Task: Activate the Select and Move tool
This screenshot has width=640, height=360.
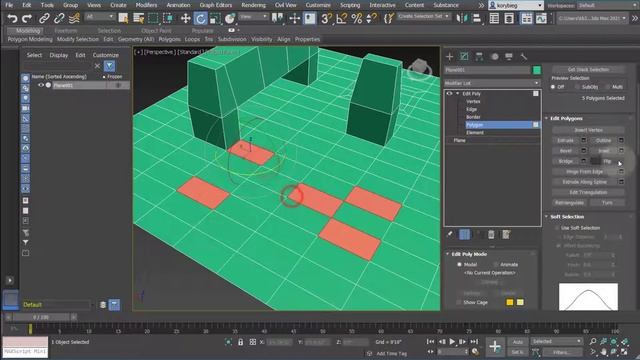Action: coord(185,18)
